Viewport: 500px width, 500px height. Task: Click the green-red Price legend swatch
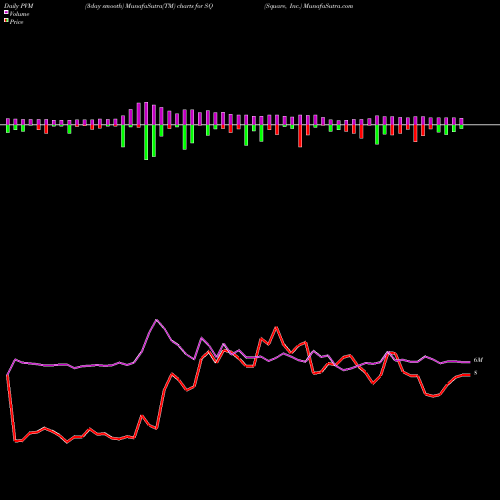click(6, 21)
